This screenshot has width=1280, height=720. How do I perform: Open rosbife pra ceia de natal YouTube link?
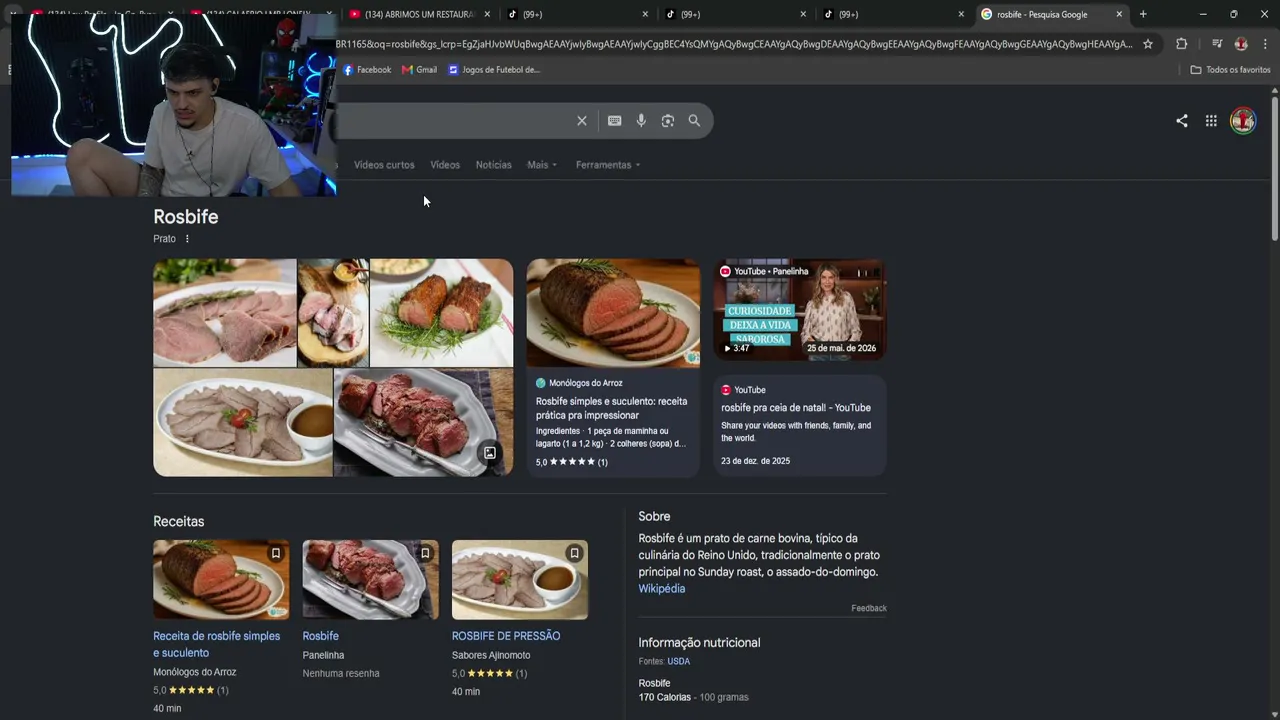[796, 408]
